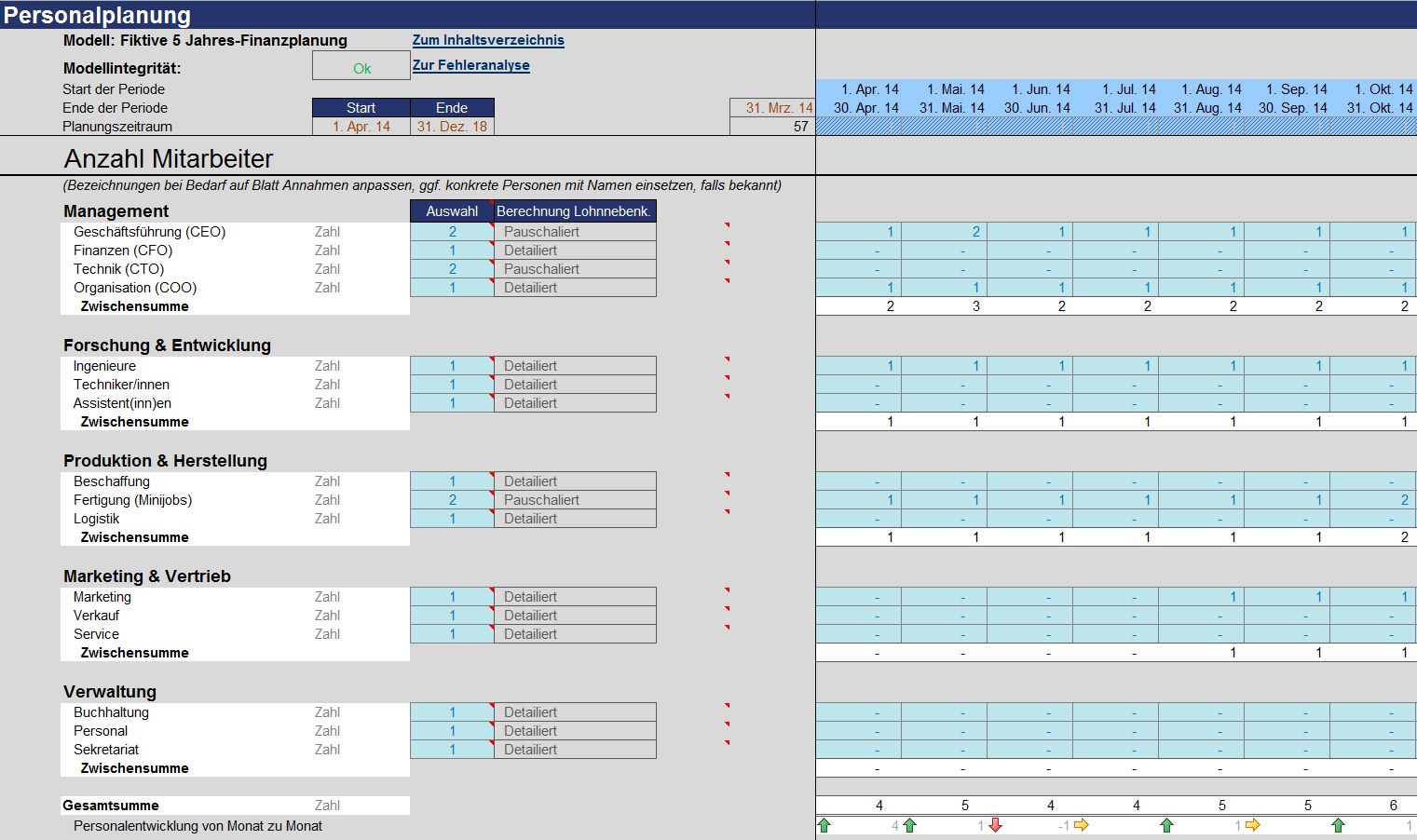1417x840 pixels.
Task: Click the red down arrow in June trend
Action: pyautogui.click(x=995, y=825)
